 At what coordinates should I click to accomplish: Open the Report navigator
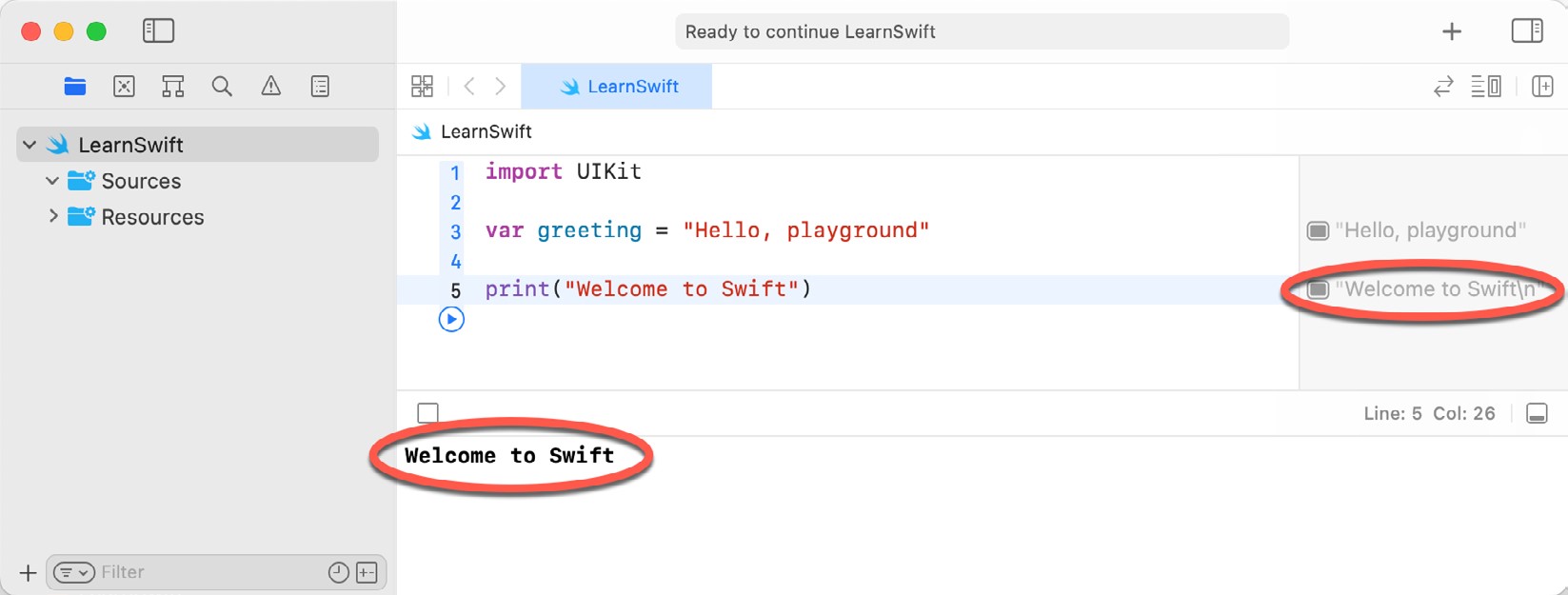pyautogui.click(x=320, y=87)
